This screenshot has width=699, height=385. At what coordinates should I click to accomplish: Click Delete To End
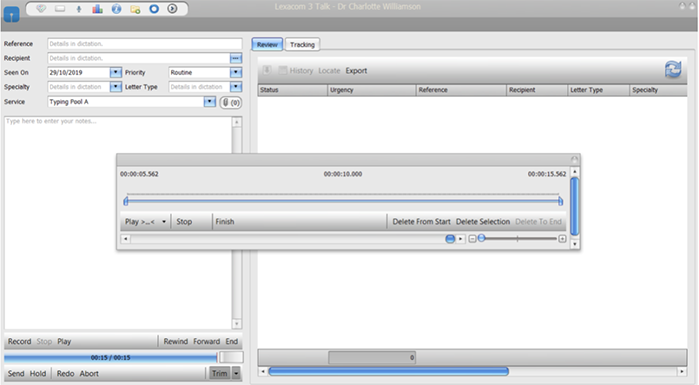click(539, 221)
